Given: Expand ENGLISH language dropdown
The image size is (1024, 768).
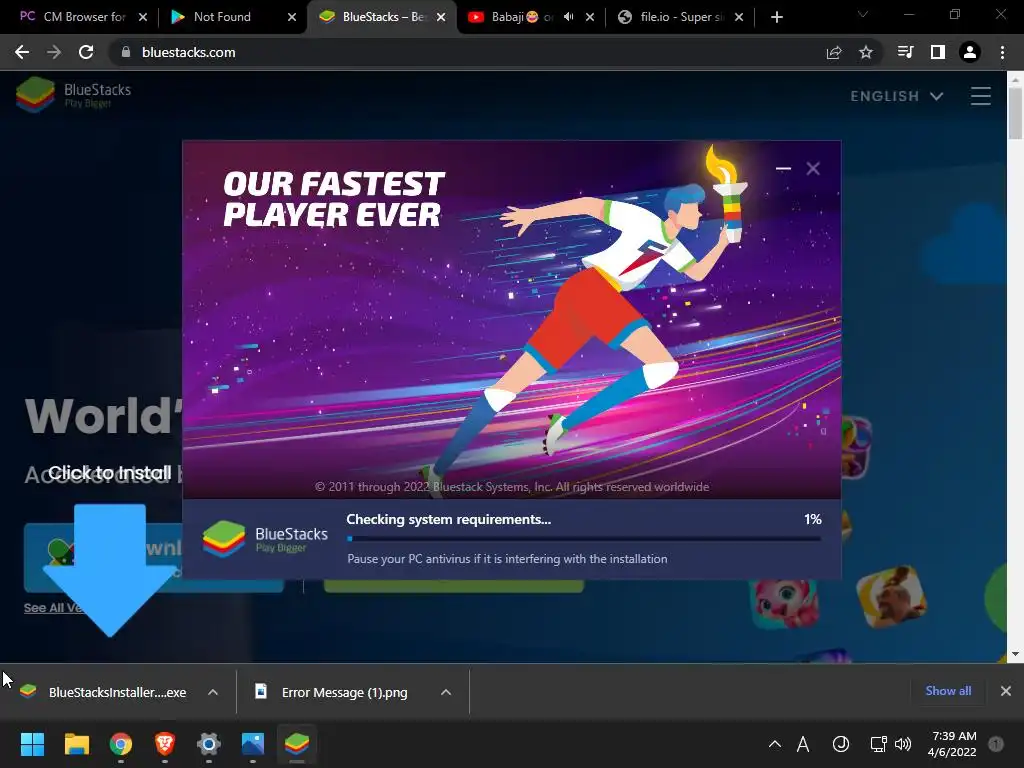Looking at the screenshot, I should click(x=897, y=96).
